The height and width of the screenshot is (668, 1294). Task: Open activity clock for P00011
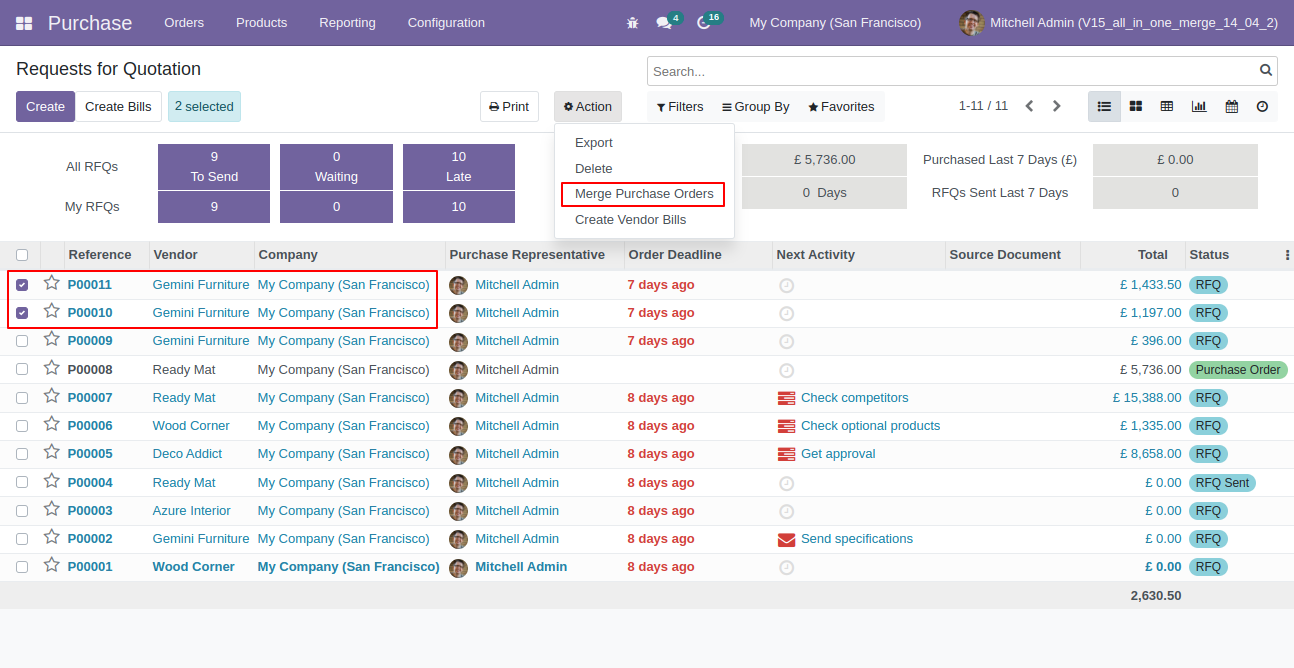pos(786,285)
